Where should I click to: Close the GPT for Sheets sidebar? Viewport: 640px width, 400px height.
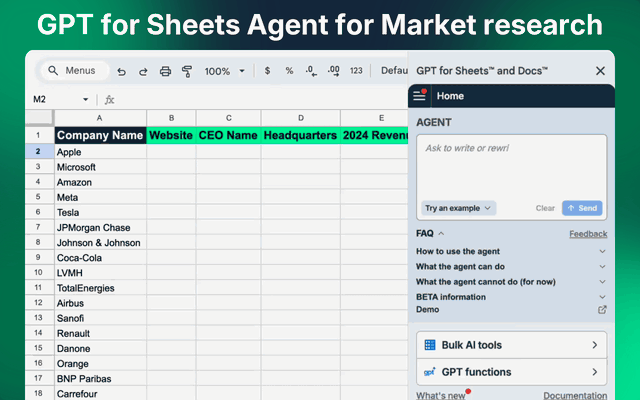click(600, 71)
